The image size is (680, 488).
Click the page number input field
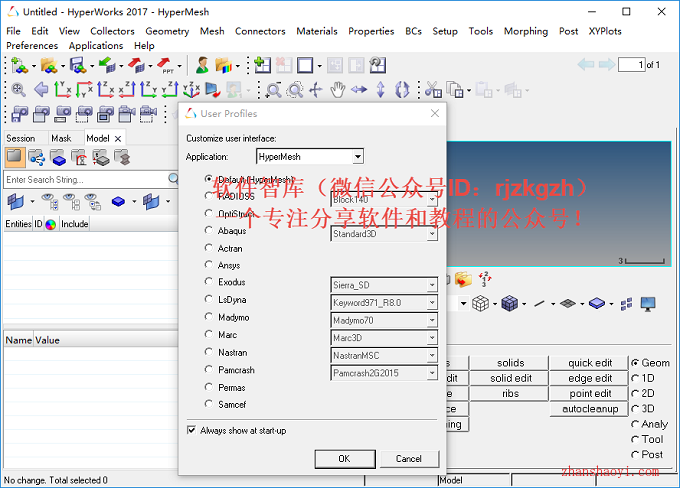pyautogui.click(x=631, y=65)
